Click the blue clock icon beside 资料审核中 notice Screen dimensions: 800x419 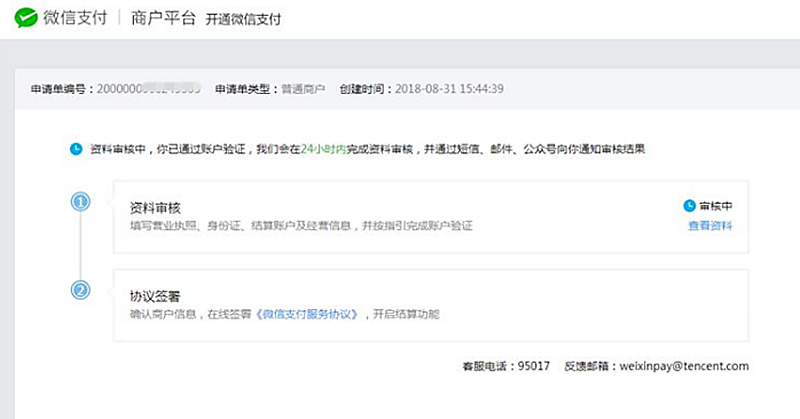[x=76, y=149]
